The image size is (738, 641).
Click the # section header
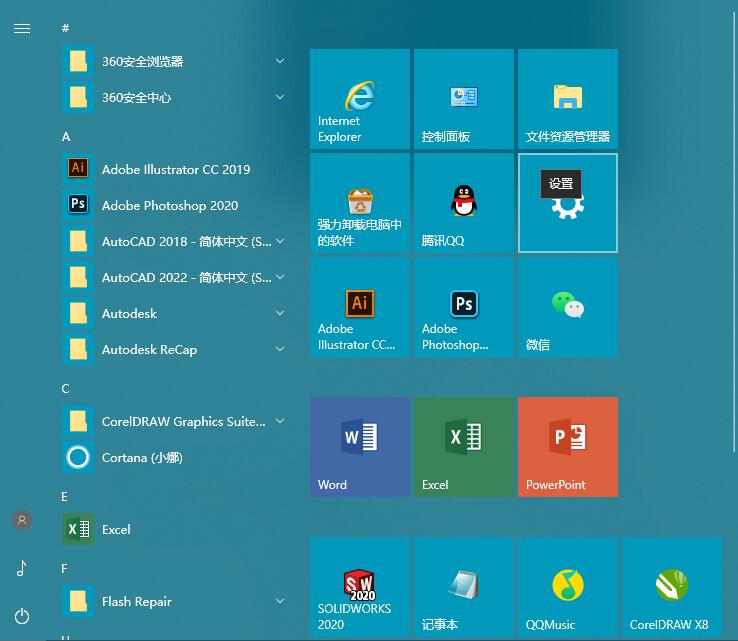point(65,28)
